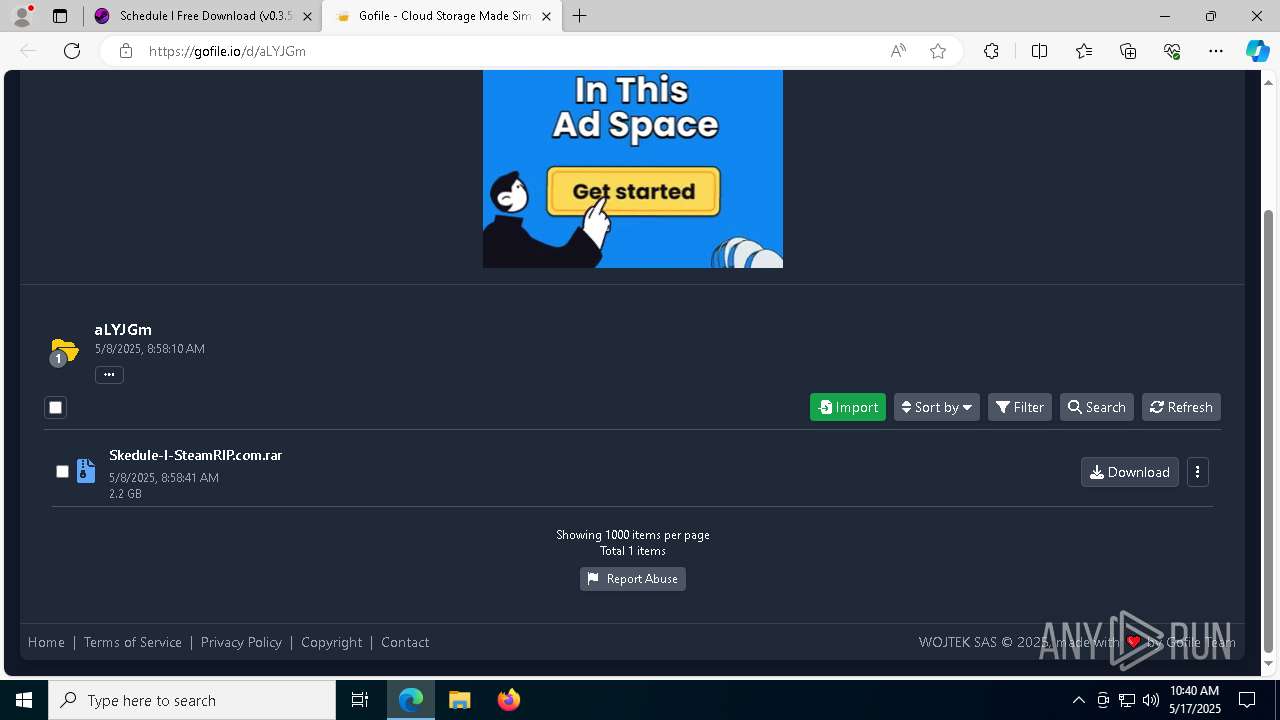Open the Contact footer link
This screenshot has height=720, width=1280.
tap(405, 642)
